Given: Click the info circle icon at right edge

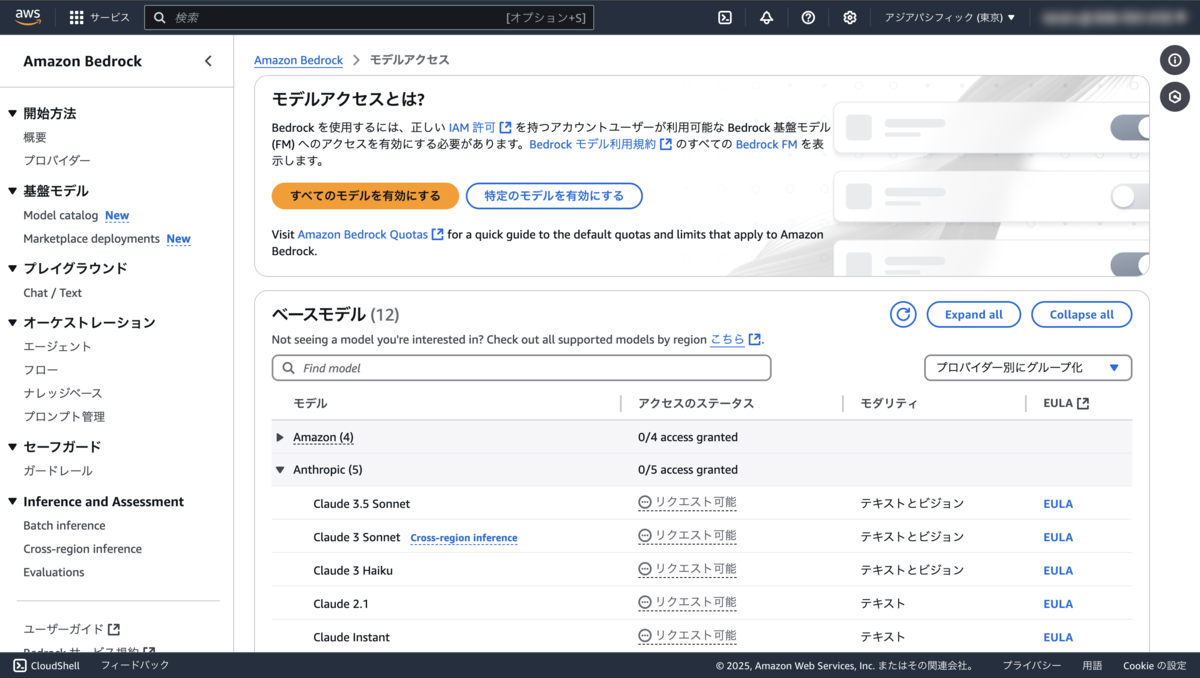Looking at the screenshot, I should click(1175, 60).
